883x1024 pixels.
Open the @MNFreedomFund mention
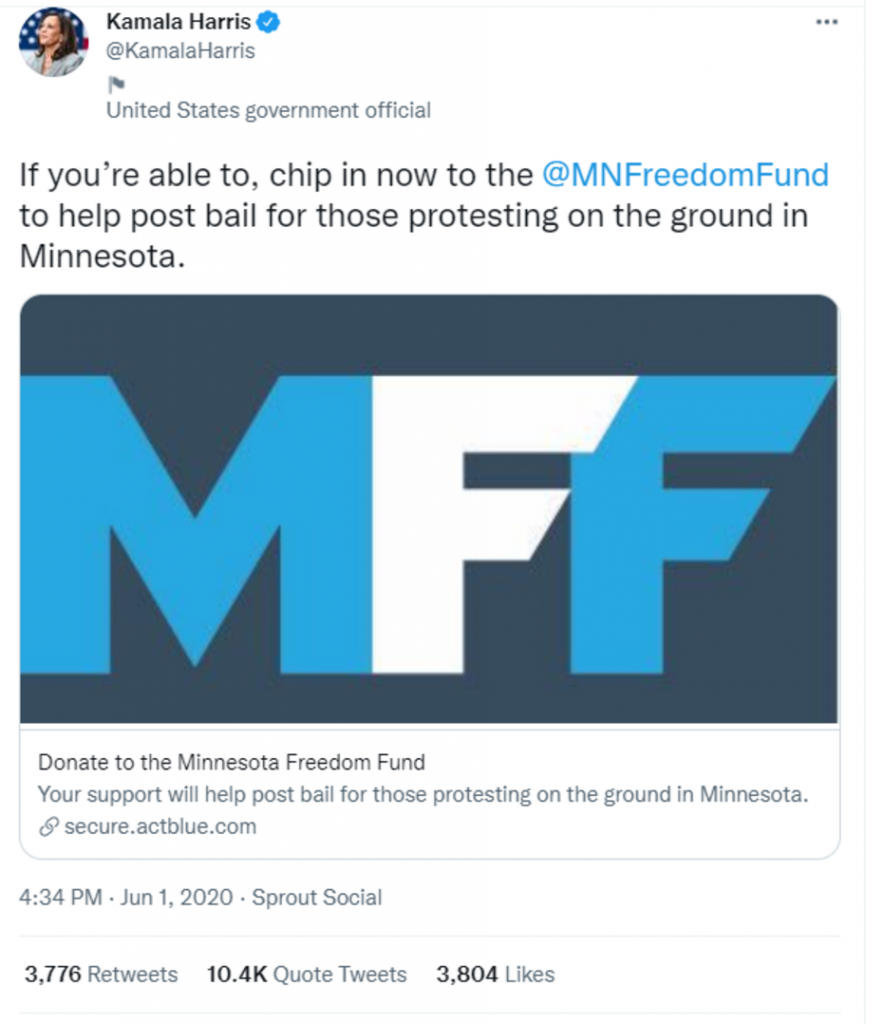(x=685, y=176)
